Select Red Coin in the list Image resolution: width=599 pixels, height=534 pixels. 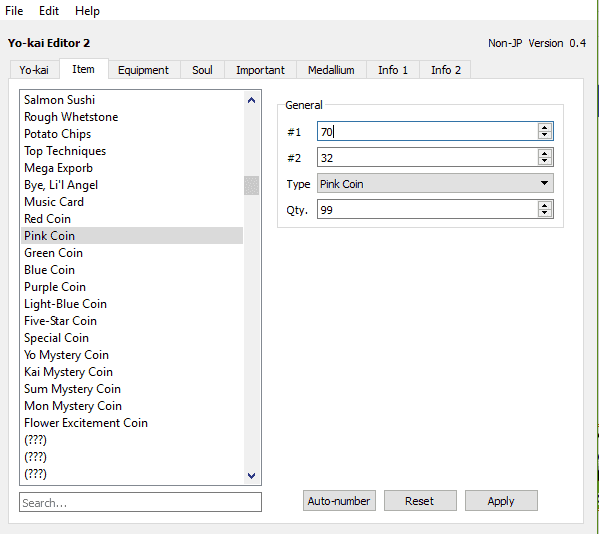pos(132,219)
